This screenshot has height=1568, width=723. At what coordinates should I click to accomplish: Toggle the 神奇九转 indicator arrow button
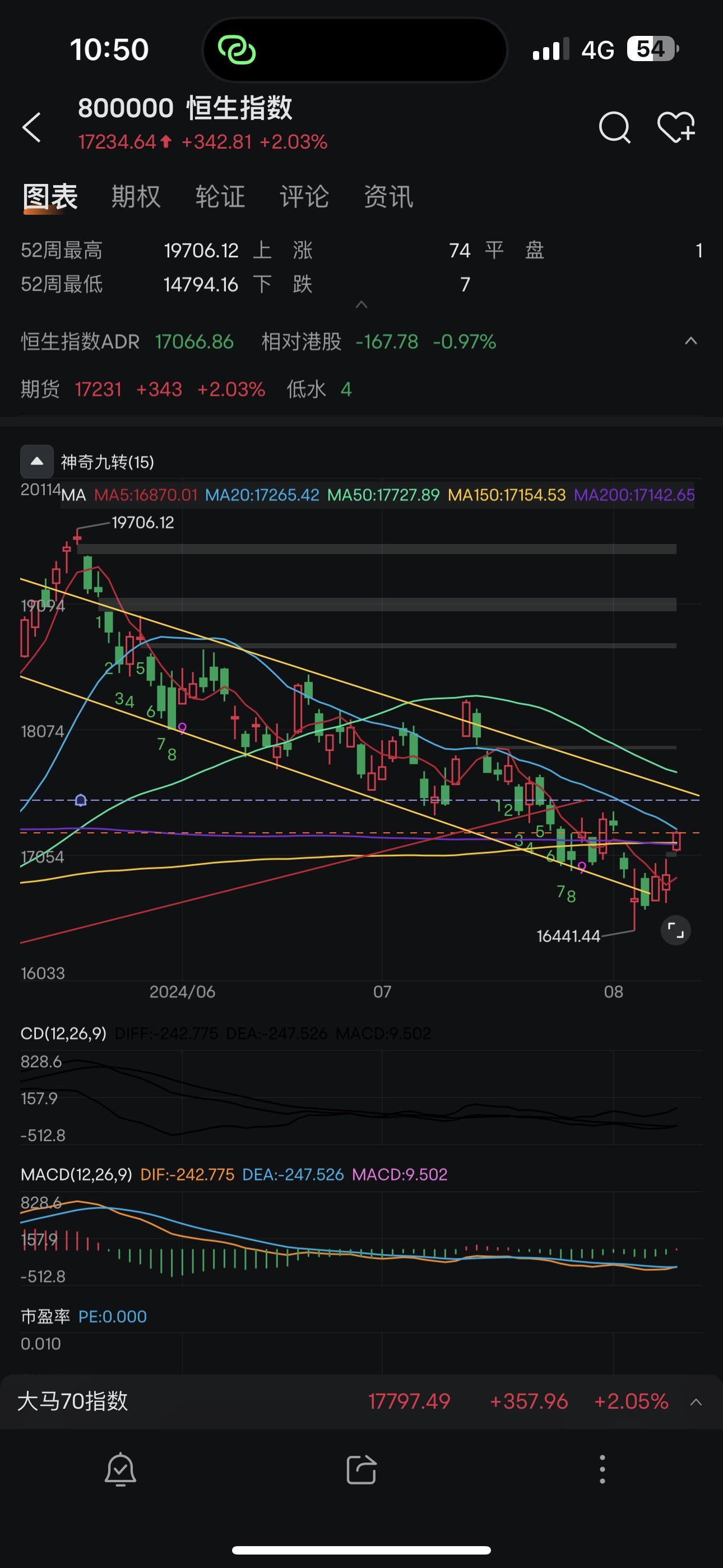point(37,462)
